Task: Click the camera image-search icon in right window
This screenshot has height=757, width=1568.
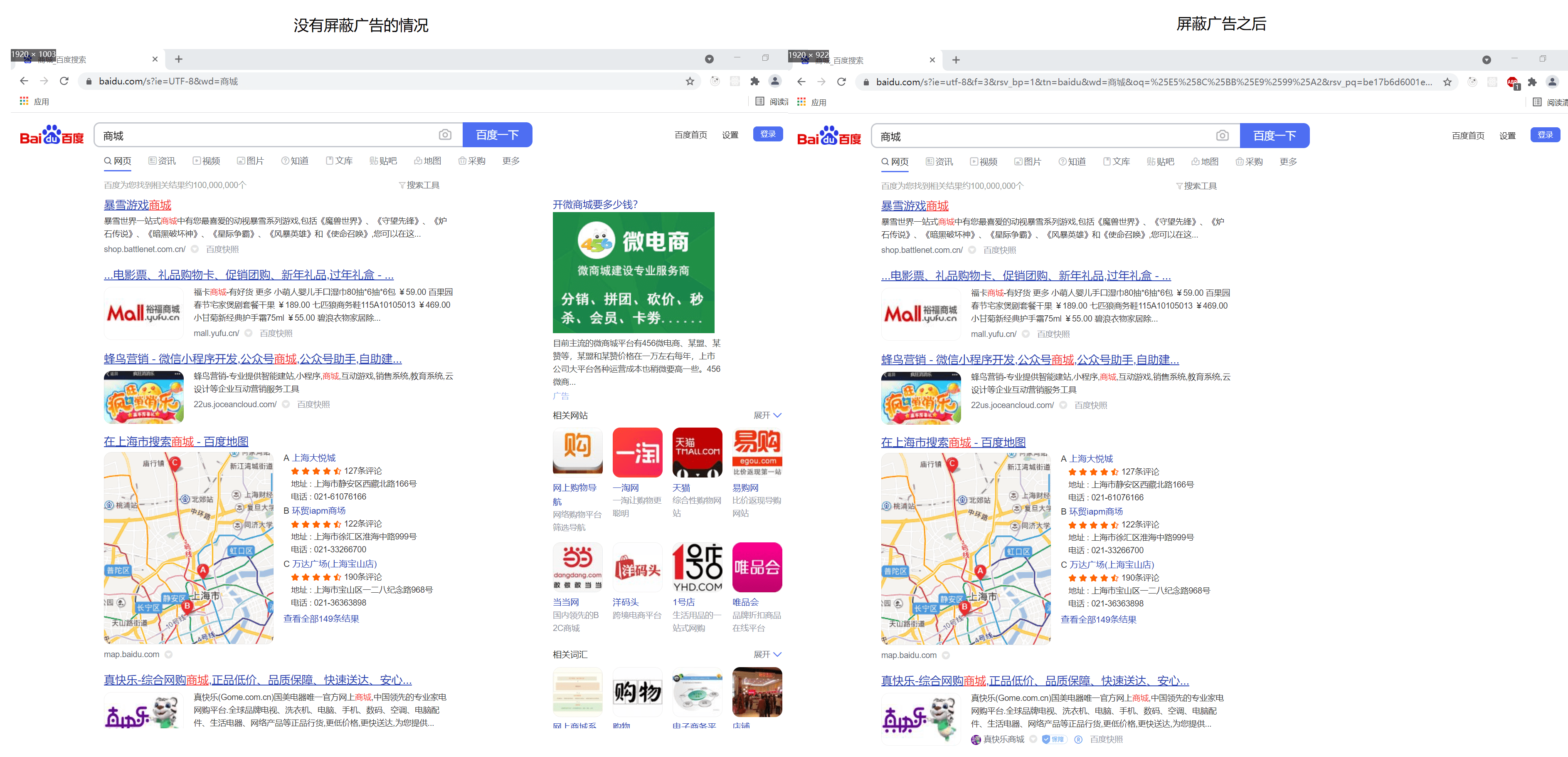Action: tap(1222, 135)
